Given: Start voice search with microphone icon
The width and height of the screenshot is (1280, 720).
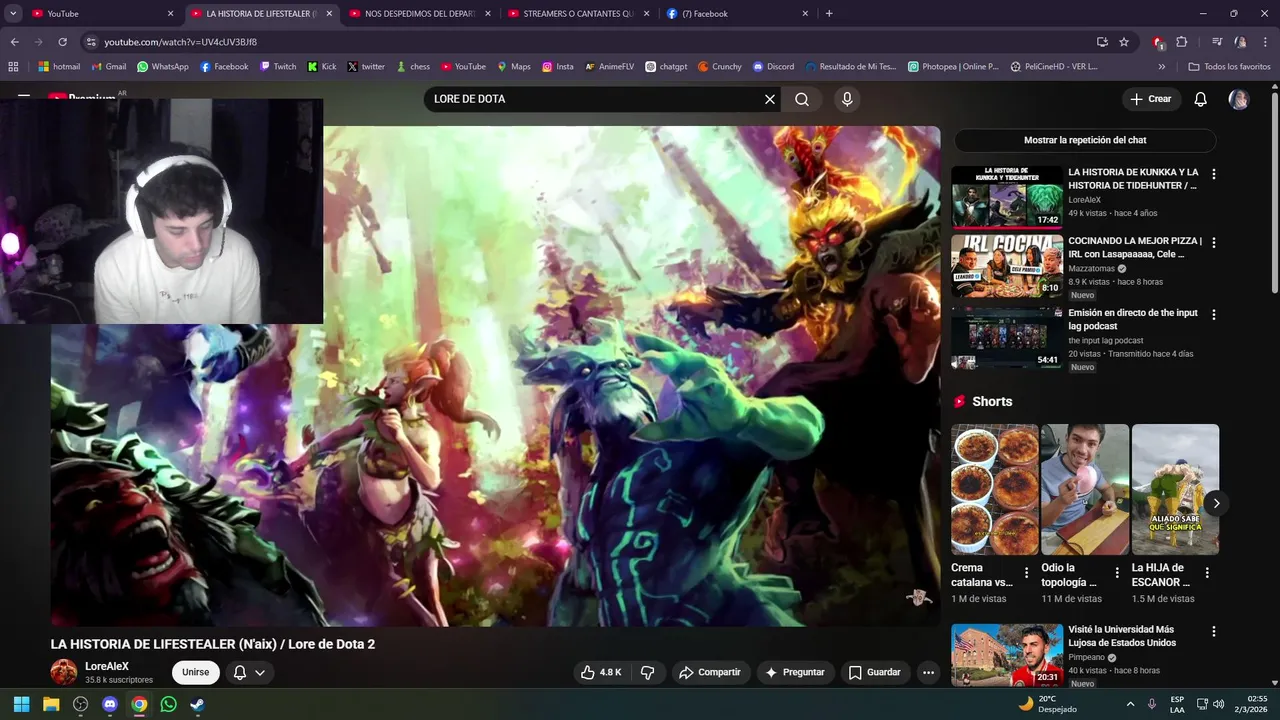Looking at the screenshot, I should 847,99.
